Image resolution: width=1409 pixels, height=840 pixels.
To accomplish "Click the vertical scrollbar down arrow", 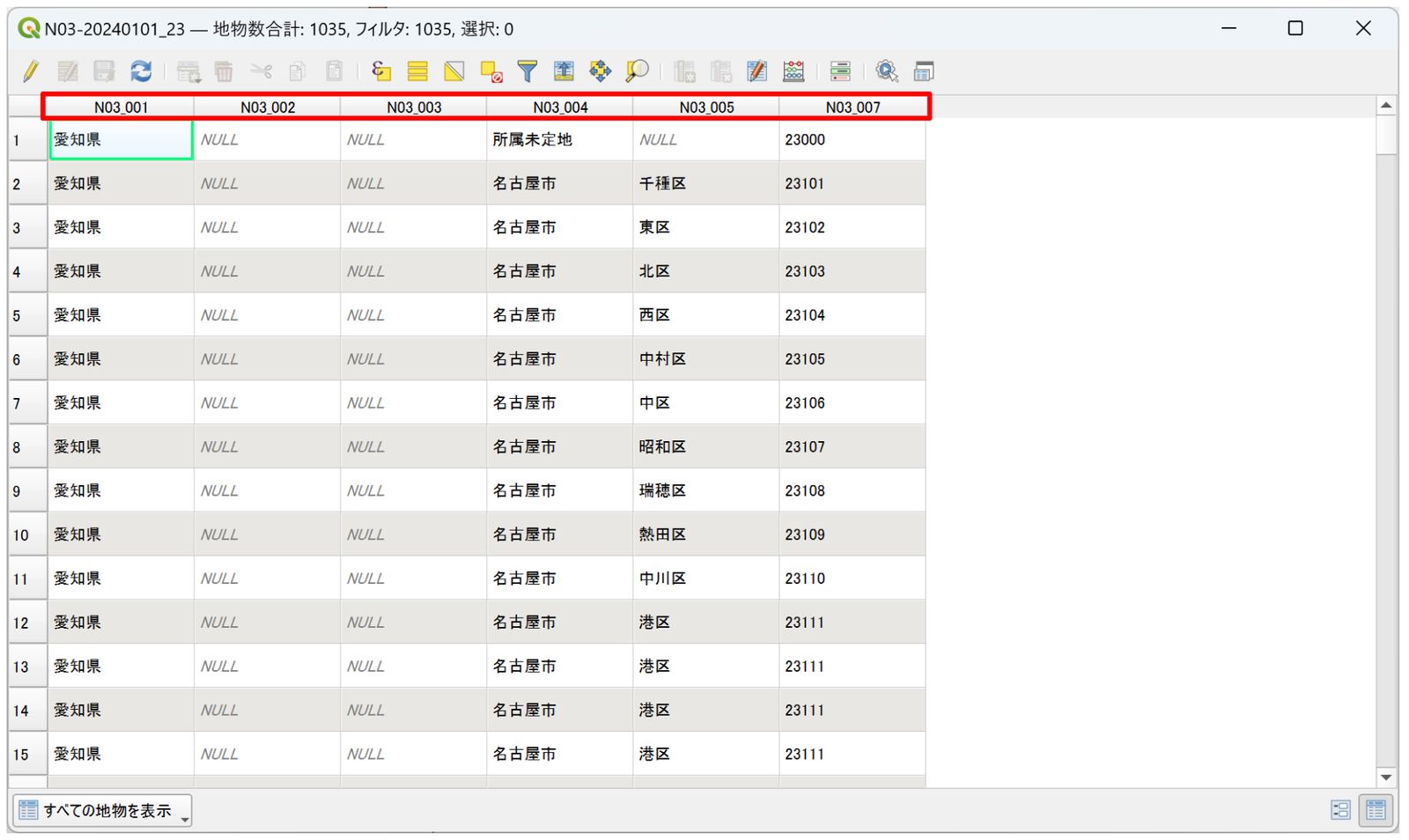I will [x=1386, y=777].
